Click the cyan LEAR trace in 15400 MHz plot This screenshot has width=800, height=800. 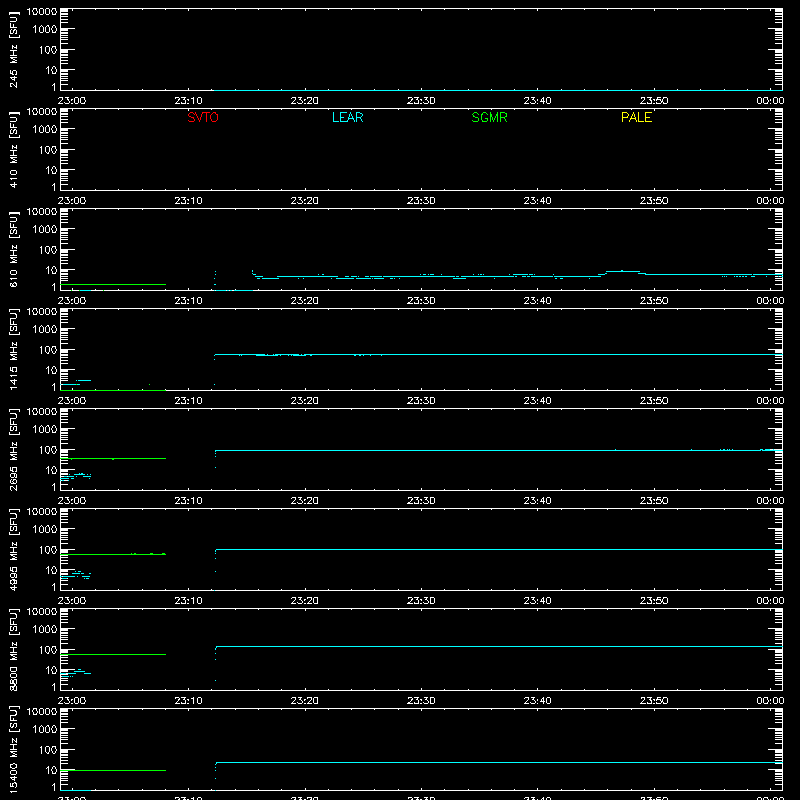[498, 762]
